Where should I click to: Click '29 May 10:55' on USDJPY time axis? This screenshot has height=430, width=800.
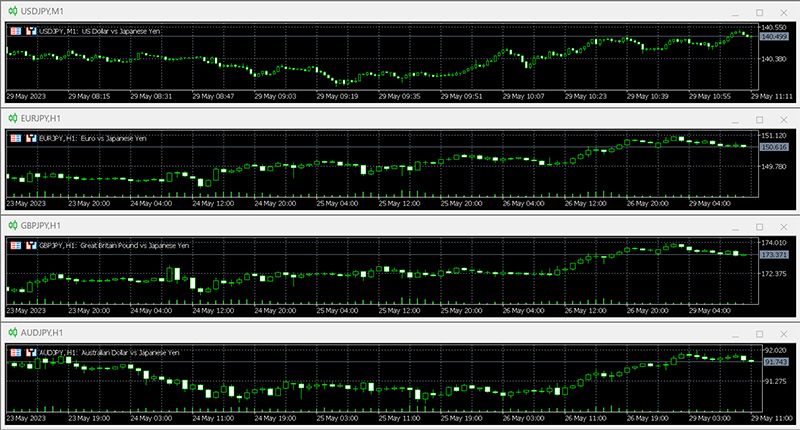(x=710, y=96)
